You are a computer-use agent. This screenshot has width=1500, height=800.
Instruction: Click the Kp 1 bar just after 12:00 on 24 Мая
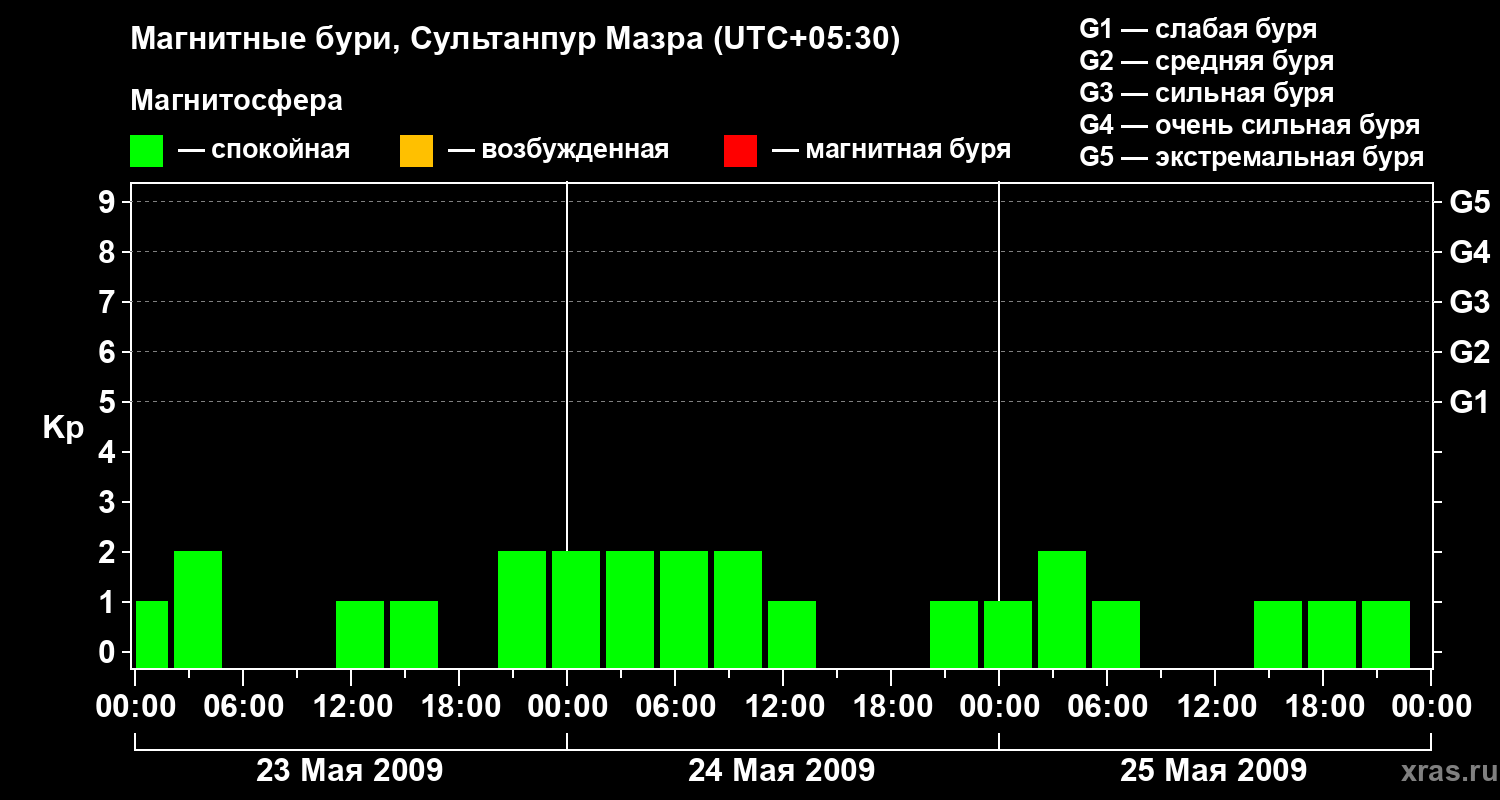coord(792,634)
